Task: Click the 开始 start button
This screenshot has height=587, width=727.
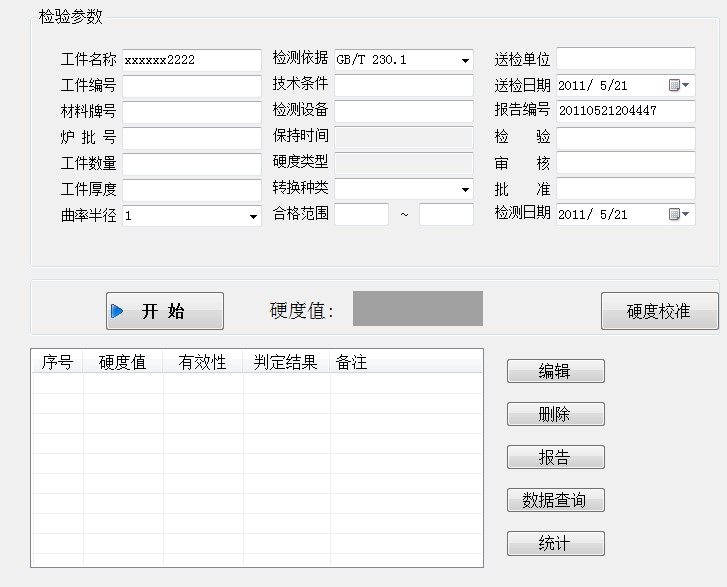Action: pyautogui.click(x=165, y=311)
